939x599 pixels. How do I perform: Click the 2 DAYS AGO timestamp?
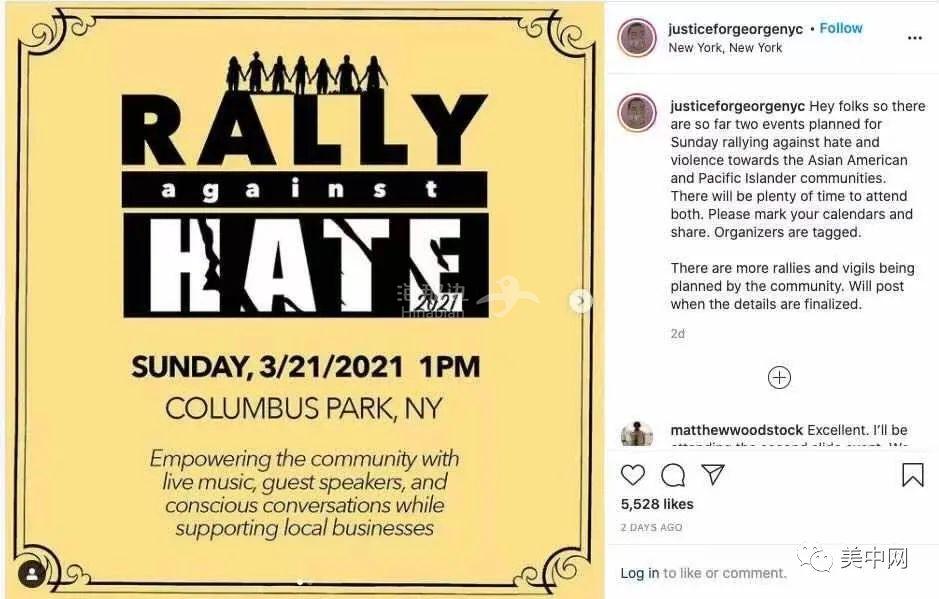[x=651, y=527]
